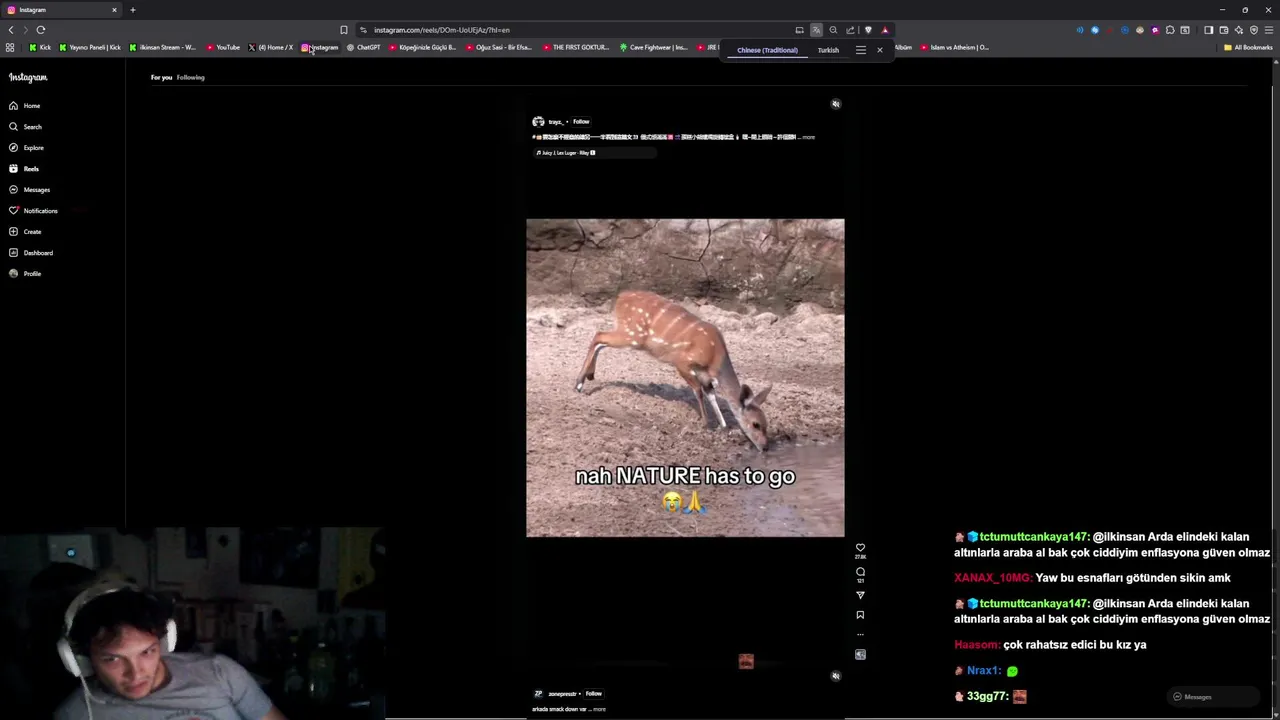
Task: Open THE FIRST GOKTUR... bookmark
Action: pyautogui.click(x=576, y=47)
